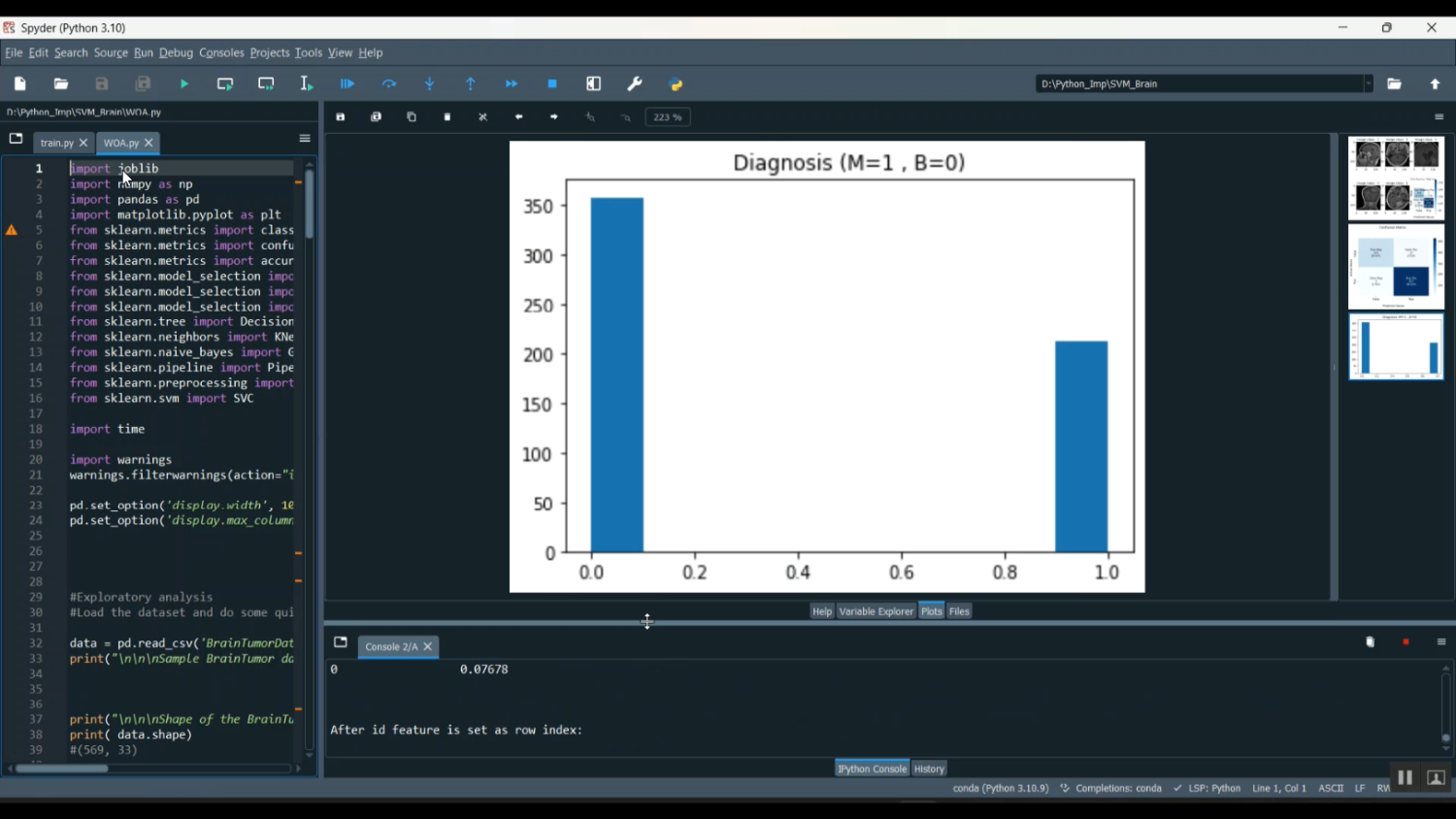
Task: Open the PYTHONPATH manager icon
Action: pos(677,84)
